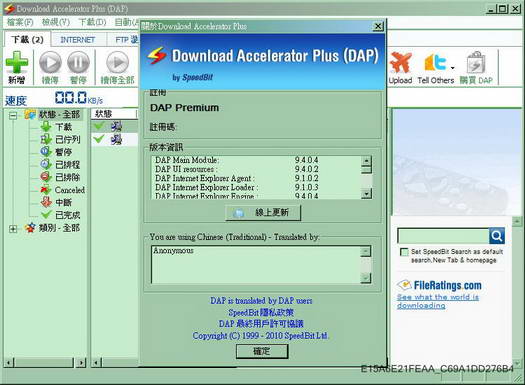Open the Tell Others Twitter icon
The height and width of the screenshot is (385, 525).
click(435, 63)
